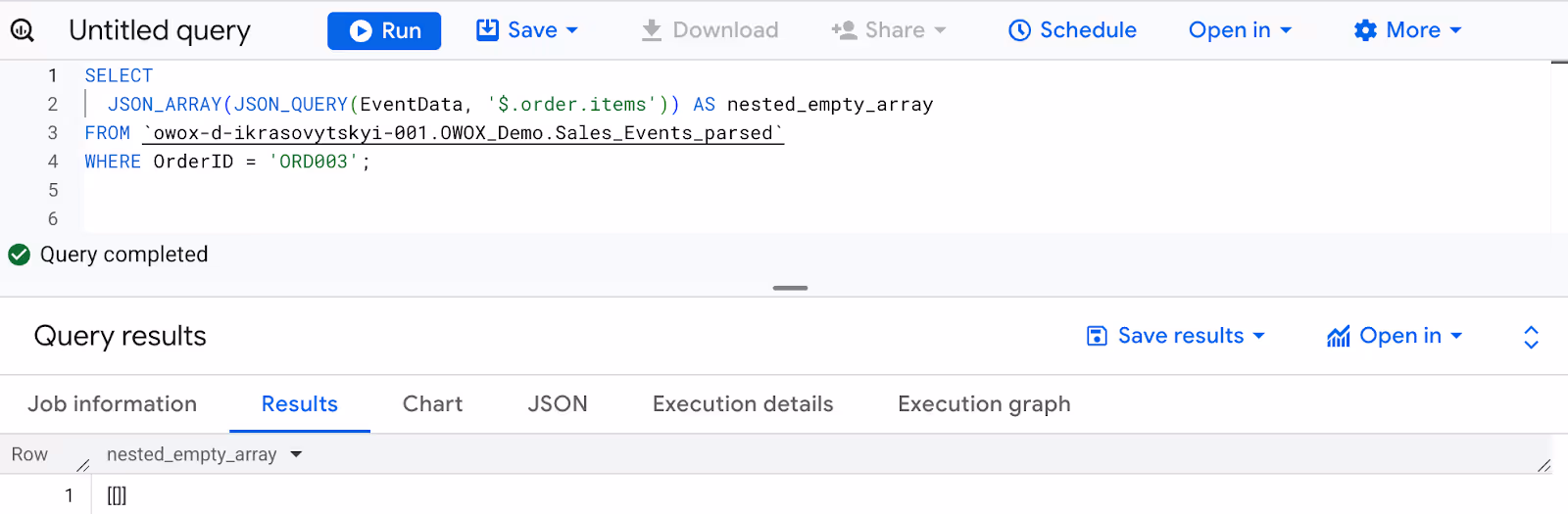The image size is (1568, 514).
Task: Open the Save dropdown
Action: [527, 30]
